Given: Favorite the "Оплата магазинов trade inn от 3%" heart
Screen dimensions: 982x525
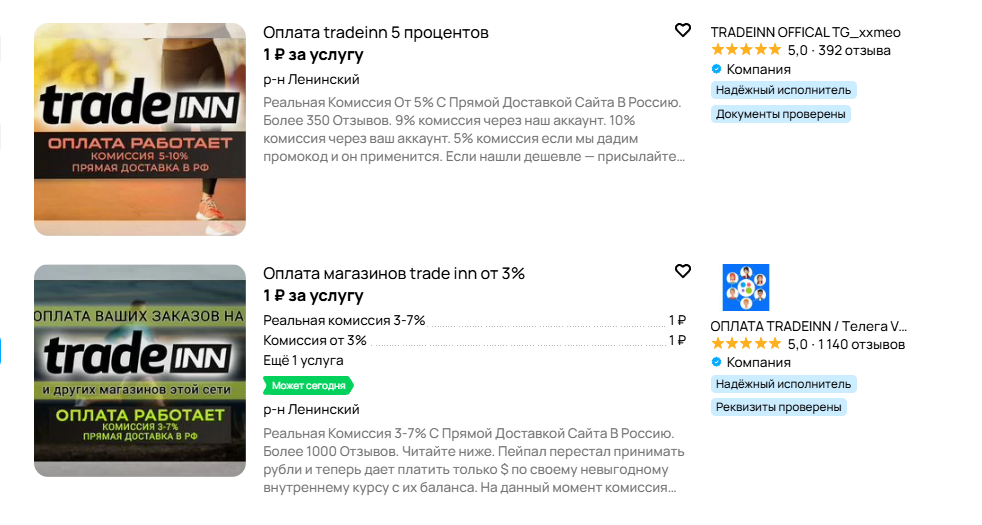Looking at the screenshot, I should click(683, 271).
